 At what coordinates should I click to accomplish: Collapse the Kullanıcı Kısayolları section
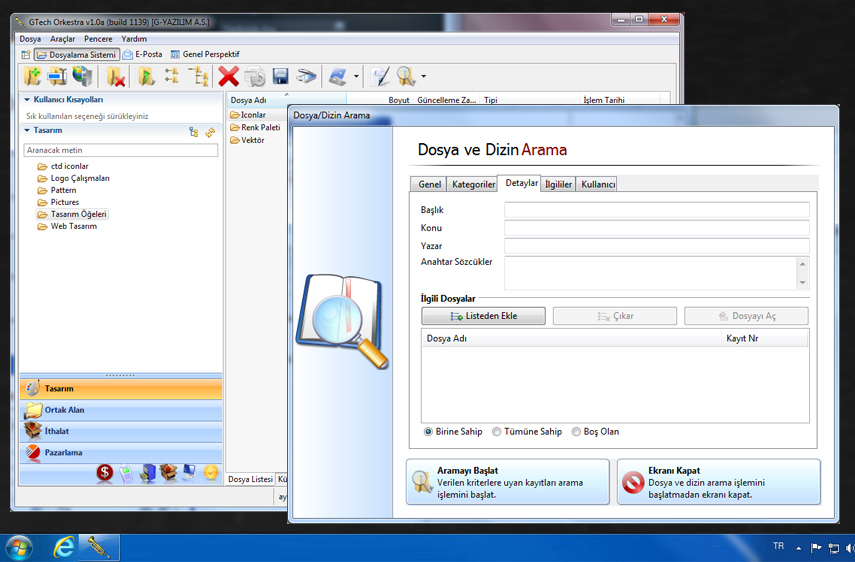tap(27, 100)
